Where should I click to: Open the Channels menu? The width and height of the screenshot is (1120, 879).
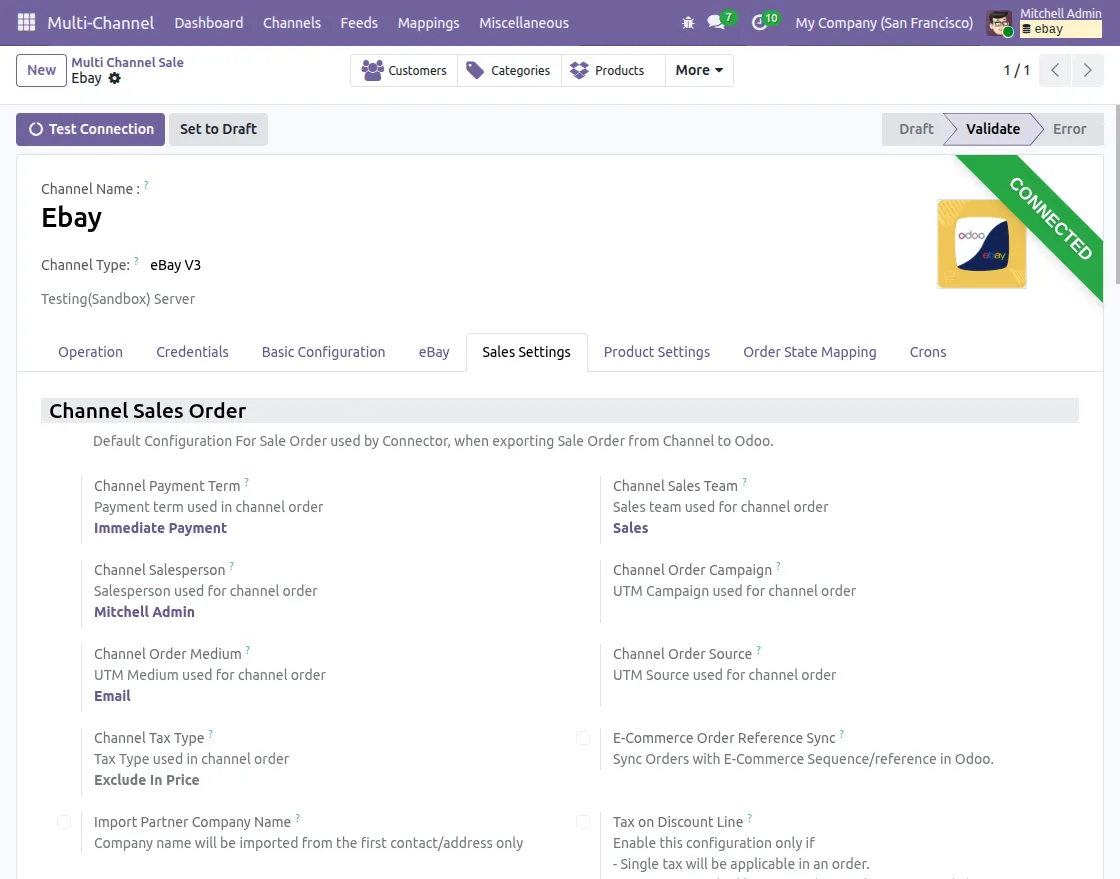point(291,23)
